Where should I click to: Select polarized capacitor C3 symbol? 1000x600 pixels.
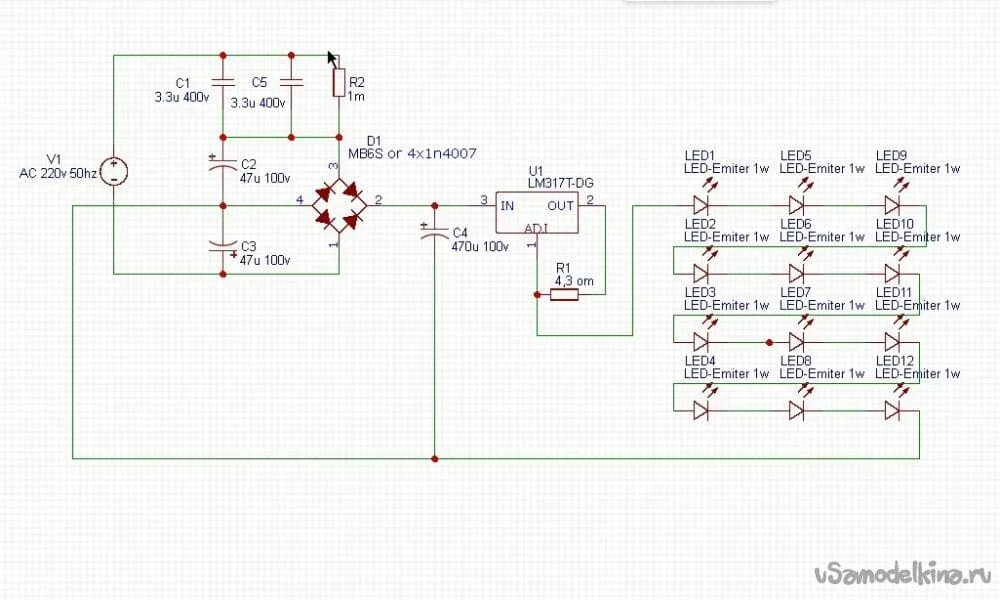(x=223, y=247)
